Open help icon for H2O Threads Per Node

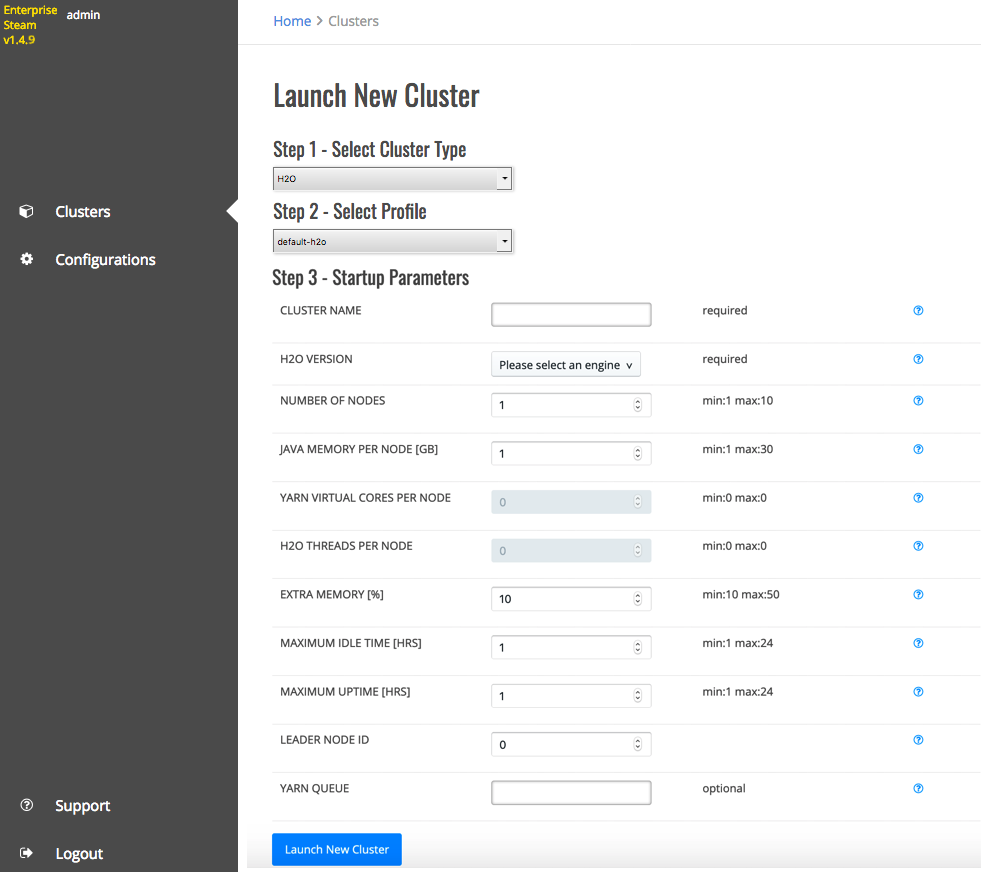pos(918,546)
